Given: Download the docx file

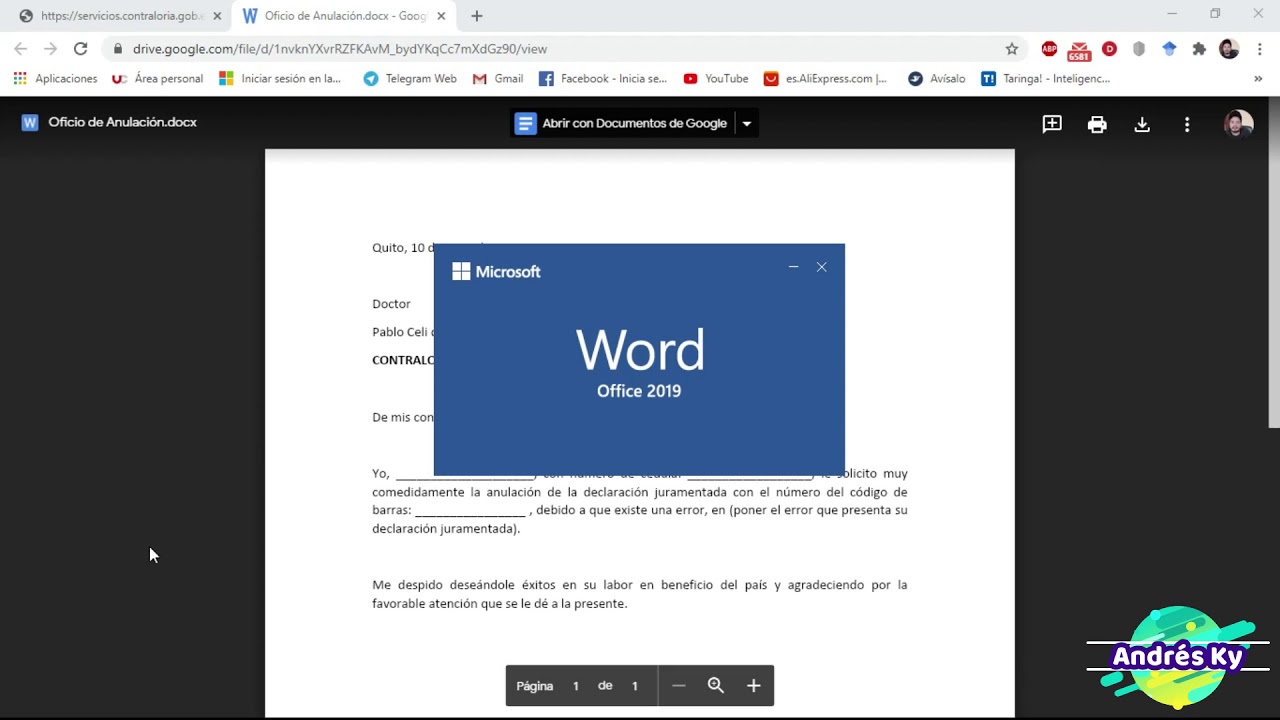Looking at the screenshot, I should tap(1142, 124).
